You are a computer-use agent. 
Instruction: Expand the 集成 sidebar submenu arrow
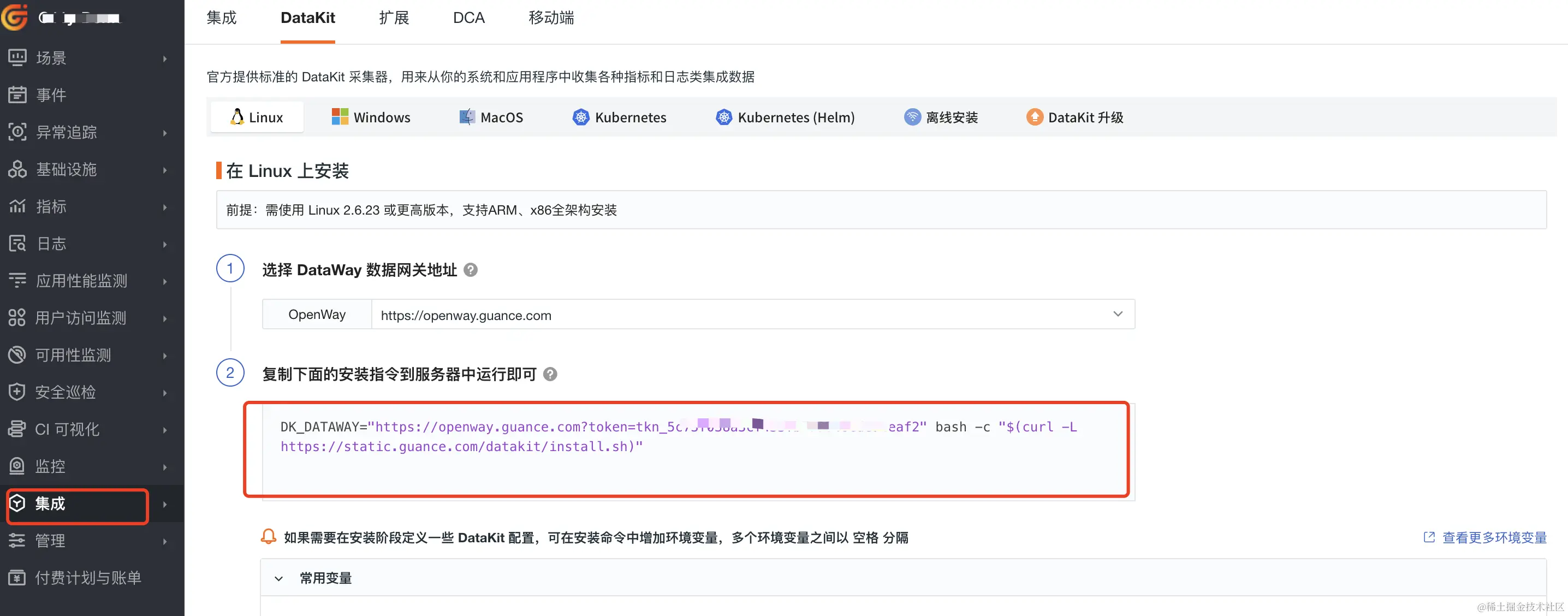165,504
